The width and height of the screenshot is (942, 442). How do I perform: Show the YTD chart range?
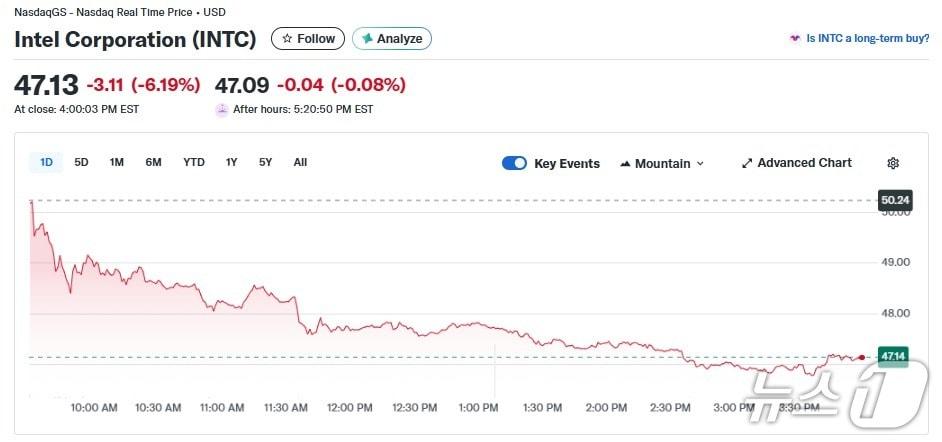pyautogui.click(x=194, y=162)
